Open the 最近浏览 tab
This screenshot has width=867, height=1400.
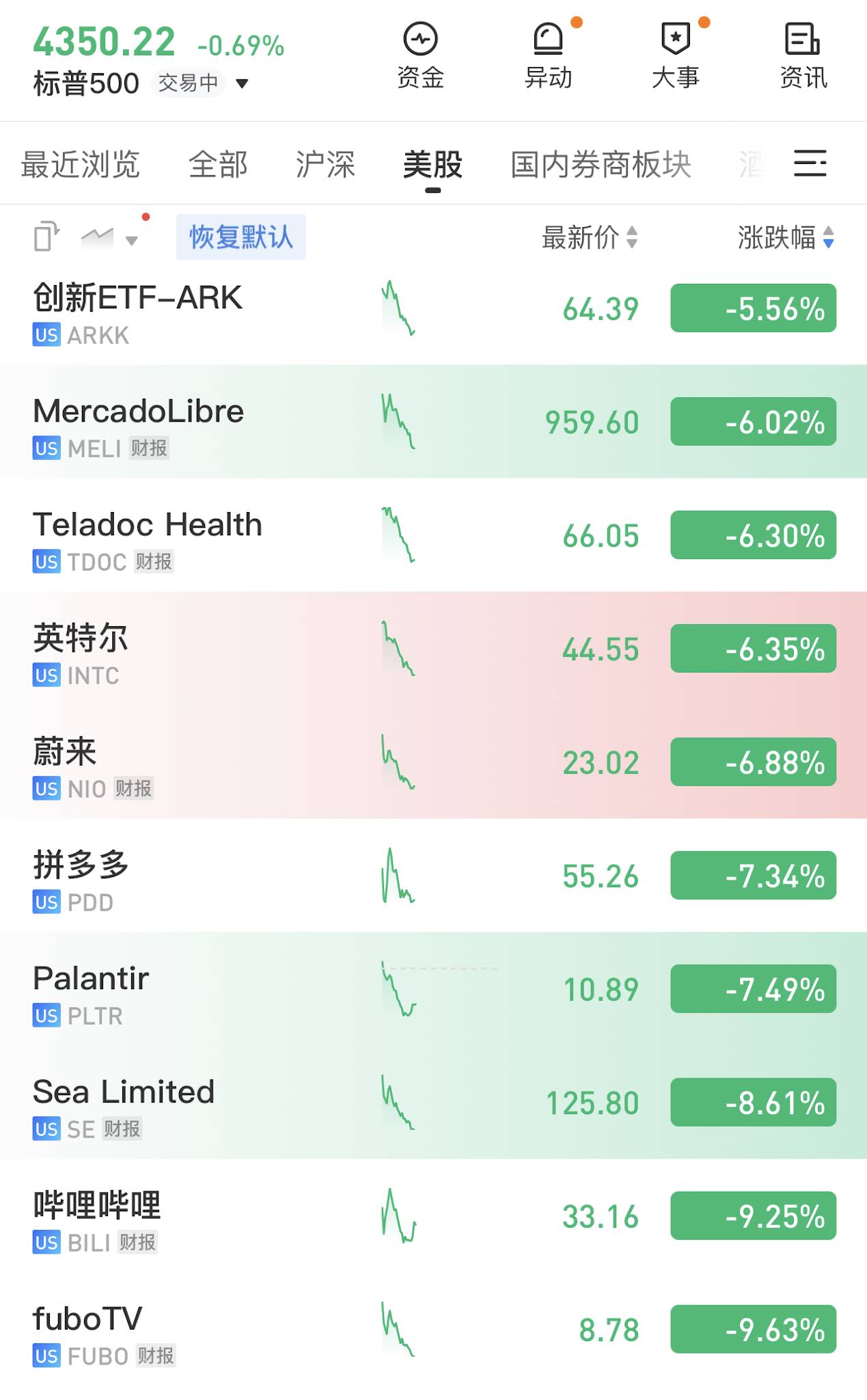80,165
